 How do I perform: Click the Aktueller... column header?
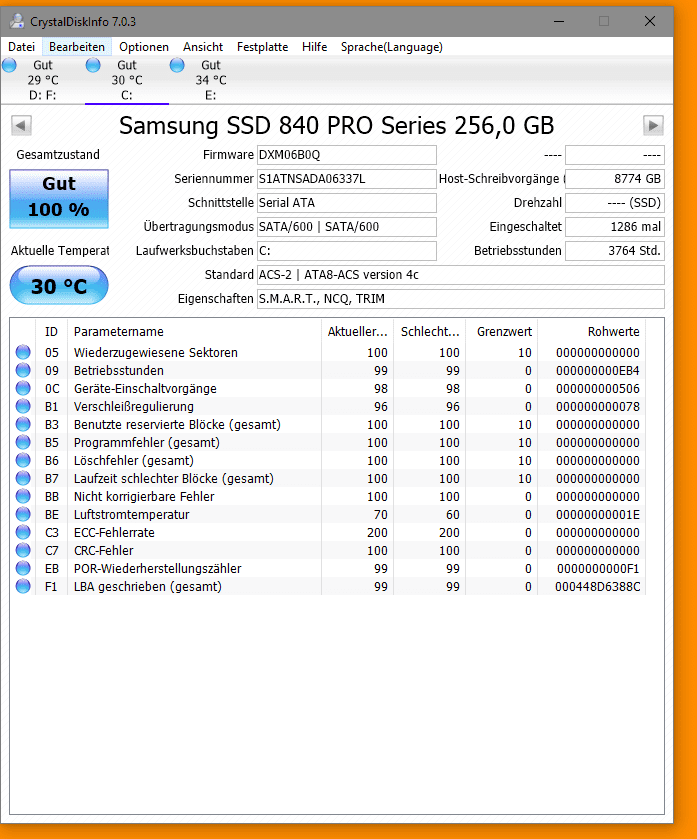click(x=357, y=332)
